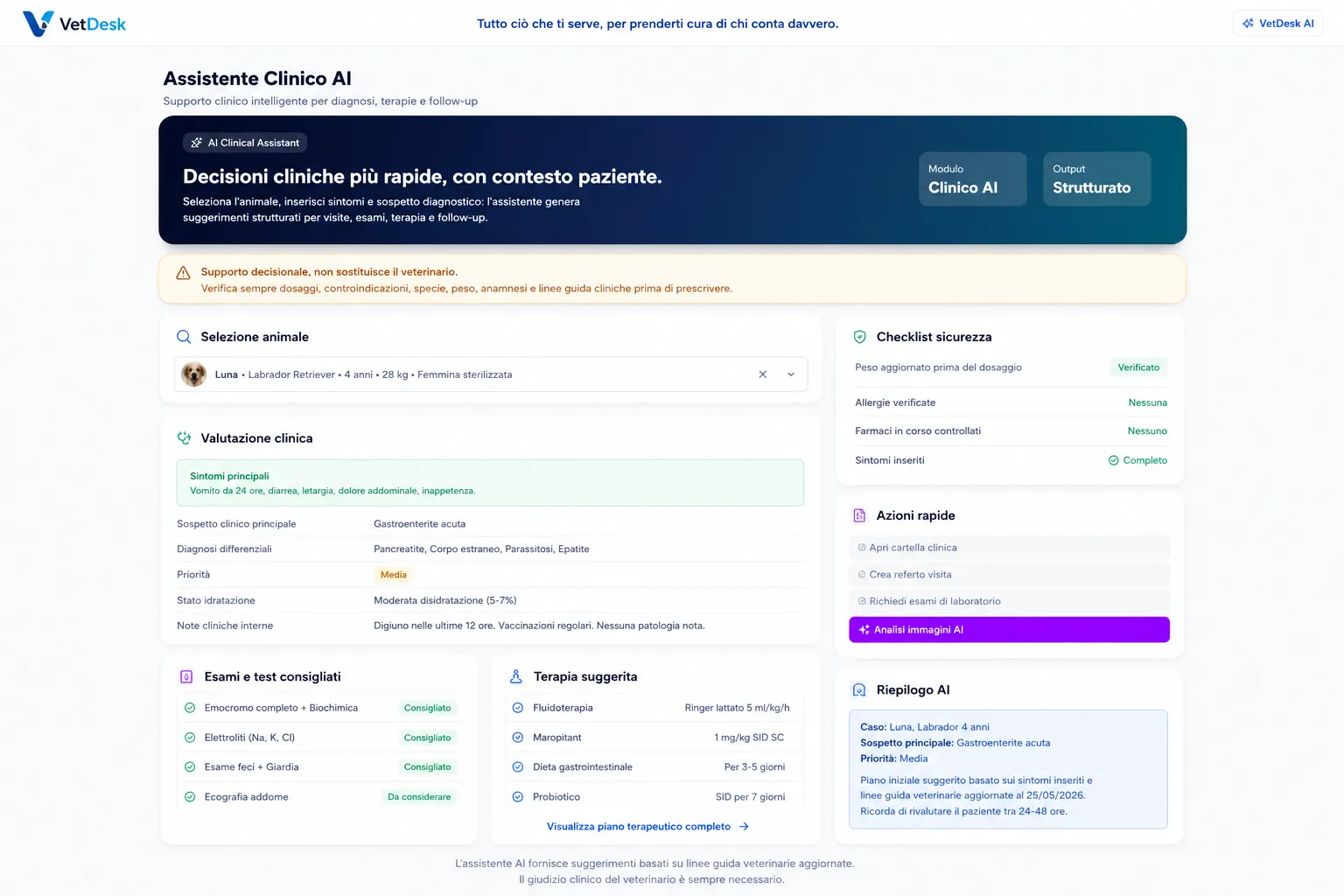Click Consigliato badge on Emocromo row
1344x896 pixels.
click(427, 708)
